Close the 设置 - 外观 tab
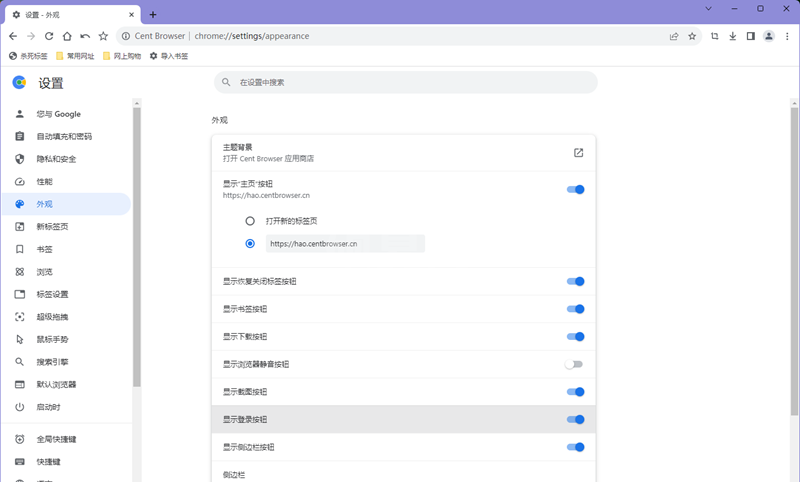This screenshot has width=800, height=482. click(x=131, y=15)
